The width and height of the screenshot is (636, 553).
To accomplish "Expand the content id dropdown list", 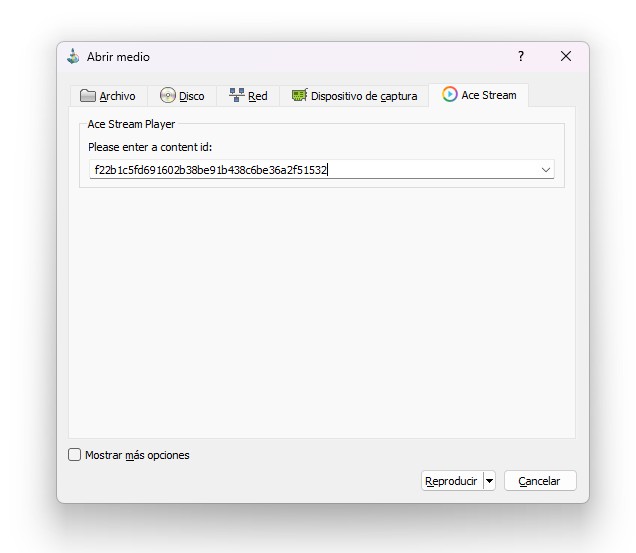I will click(546, 170).
